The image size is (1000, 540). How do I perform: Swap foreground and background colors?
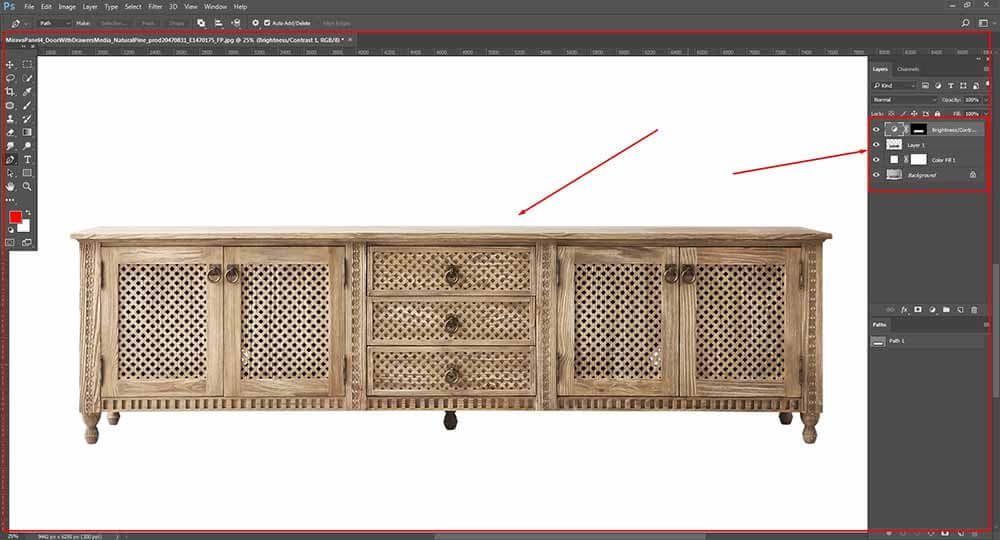tap(27, 212)
